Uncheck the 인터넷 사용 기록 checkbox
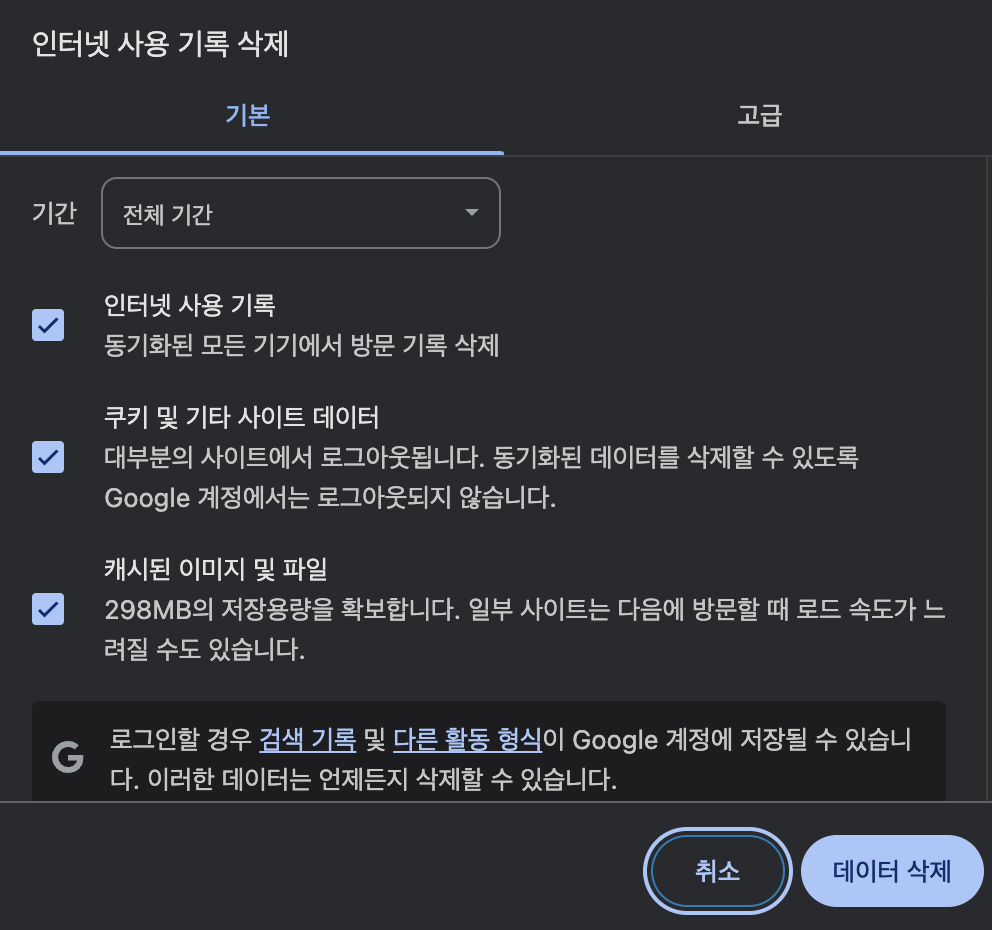Screen dimensions: 992x930 48,325
